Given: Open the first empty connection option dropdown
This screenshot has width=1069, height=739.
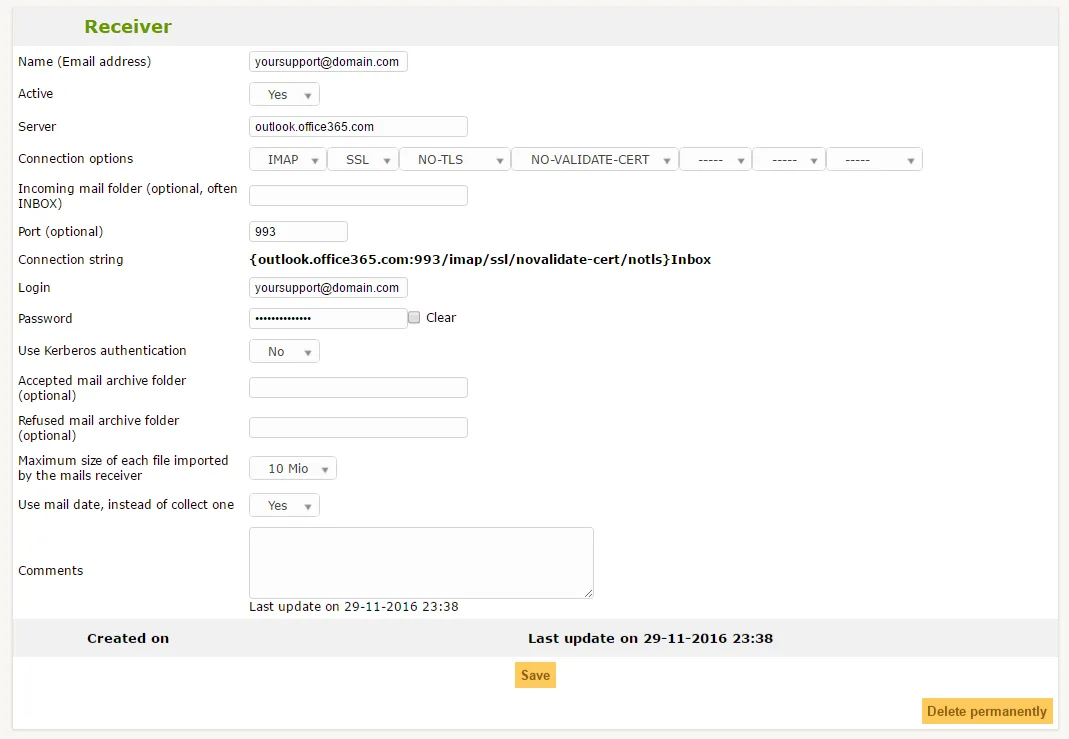Looking at the screenshot, I should pos(715,159).
